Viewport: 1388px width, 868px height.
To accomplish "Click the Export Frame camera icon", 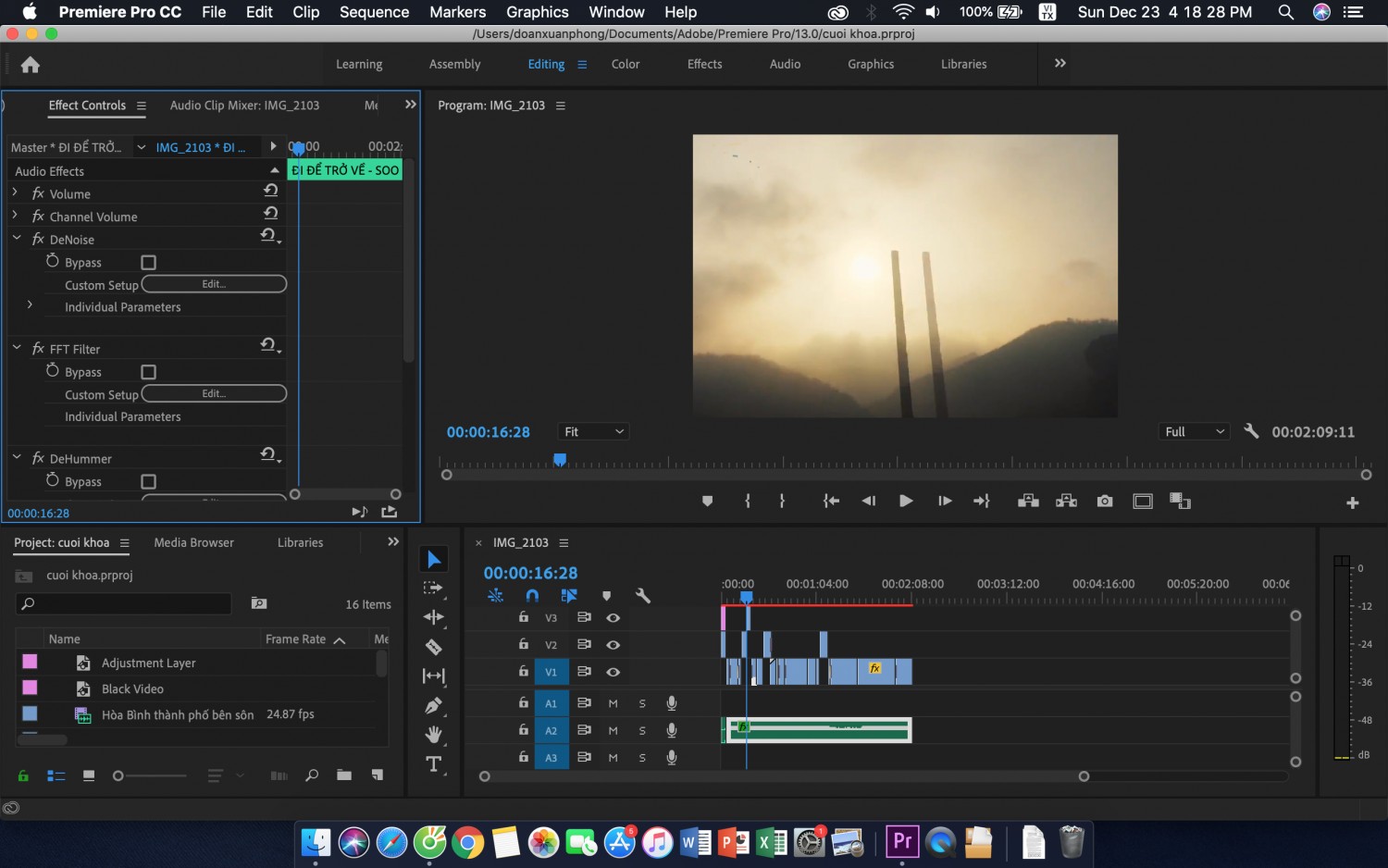I will [1105, 501].
